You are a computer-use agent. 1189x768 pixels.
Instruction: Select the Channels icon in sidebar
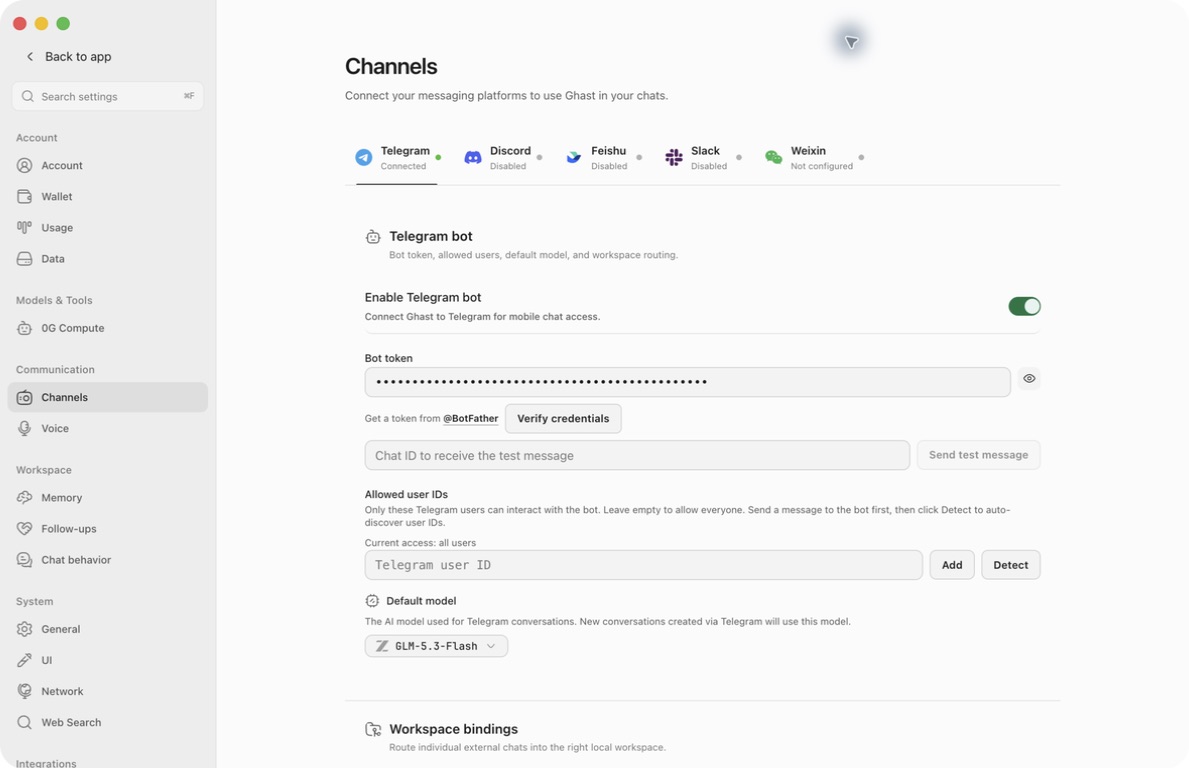coord(24,397)
